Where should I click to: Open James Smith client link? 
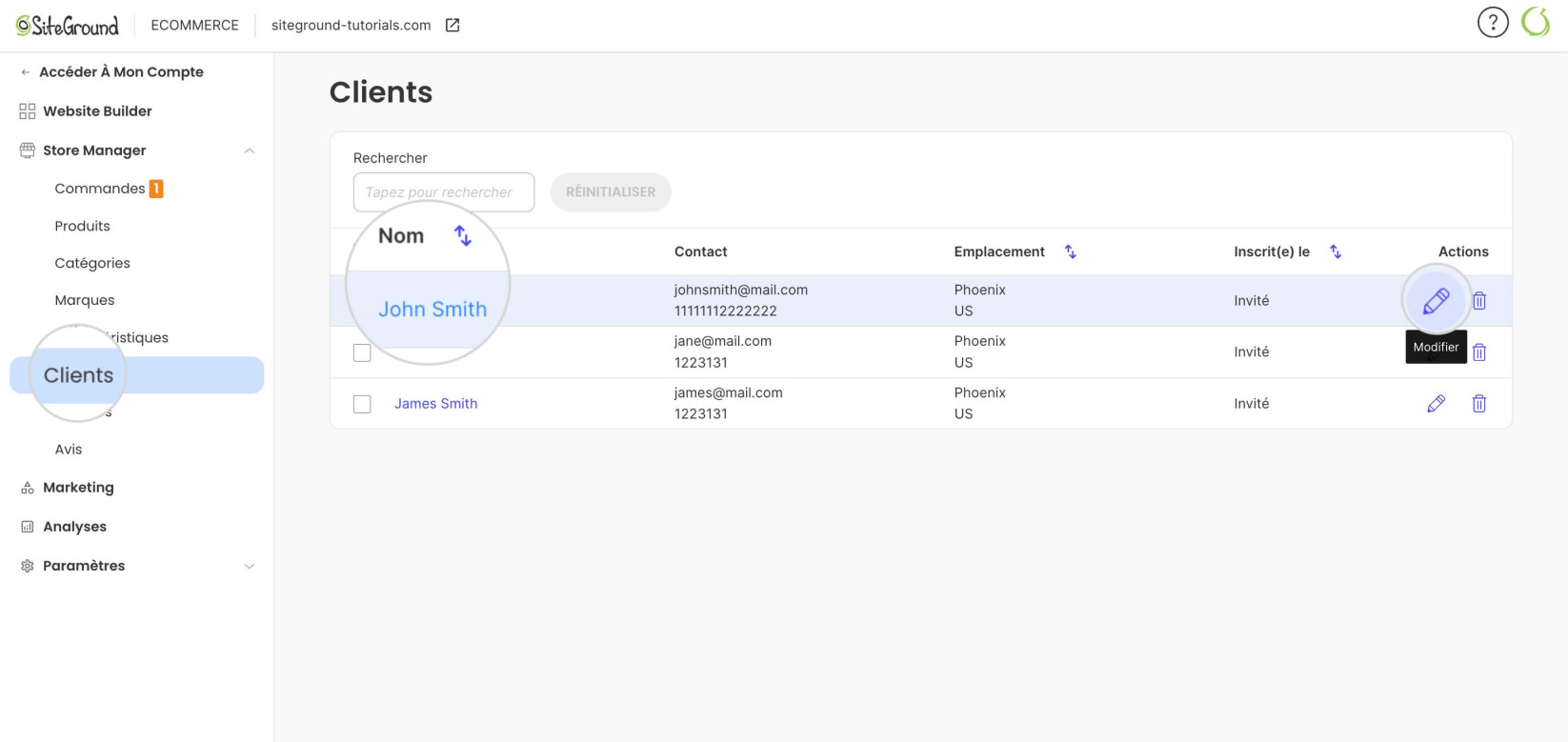coord(436,404)
